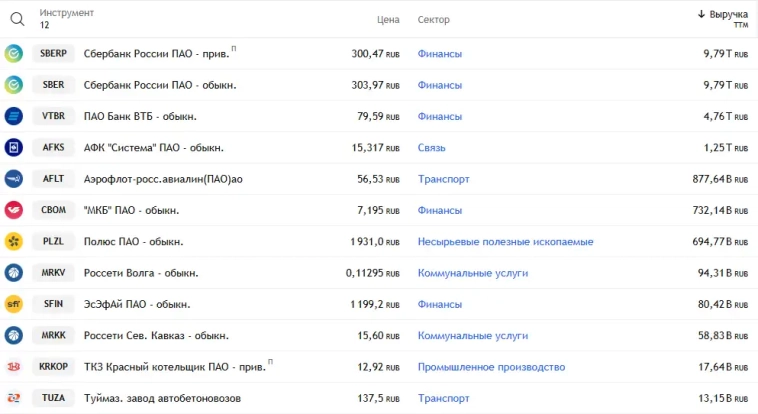Click the TUZA company logo icon
758x414 pixels.
14,398
